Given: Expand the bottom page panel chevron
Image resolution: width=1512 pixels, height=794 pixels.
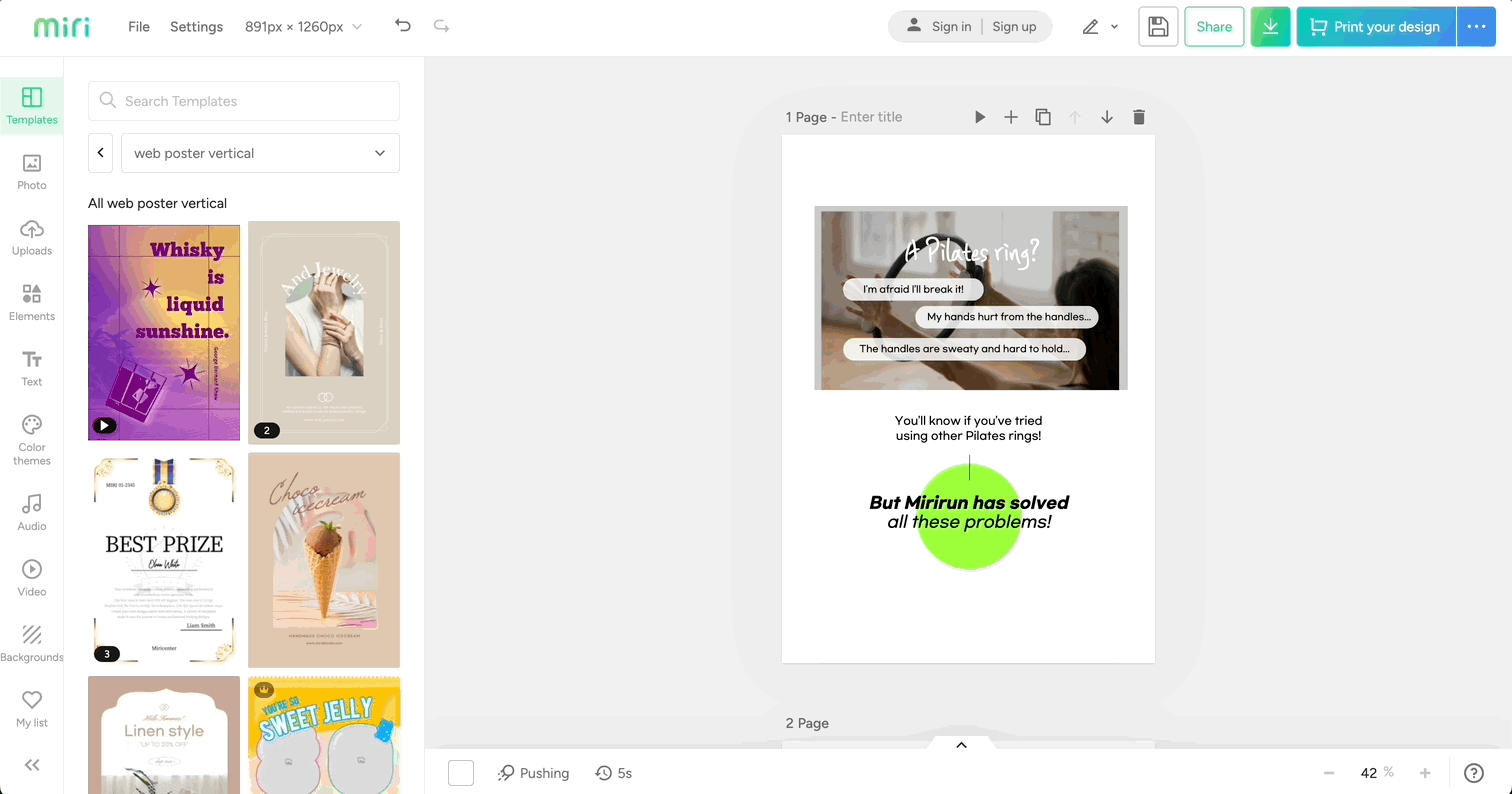Looking at the screenshot, I should tap(961, 745).
